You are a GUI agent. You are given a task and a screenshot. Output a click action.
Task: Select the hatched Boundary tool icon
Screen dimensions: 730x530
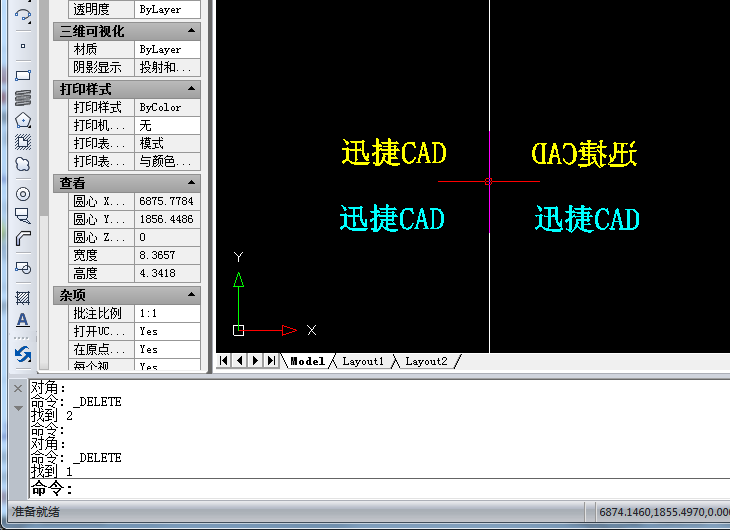coord(23,142)
